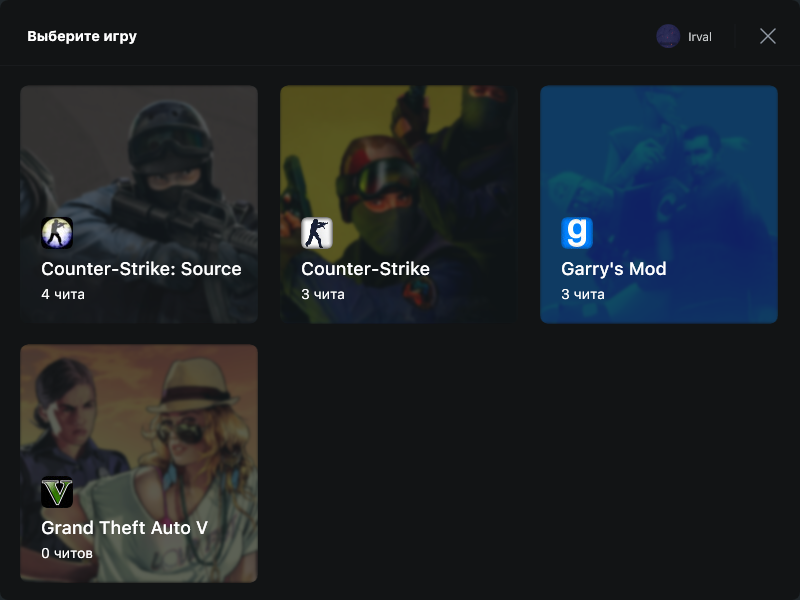Click the Garry's Mod blue g icon

point(577,233)
